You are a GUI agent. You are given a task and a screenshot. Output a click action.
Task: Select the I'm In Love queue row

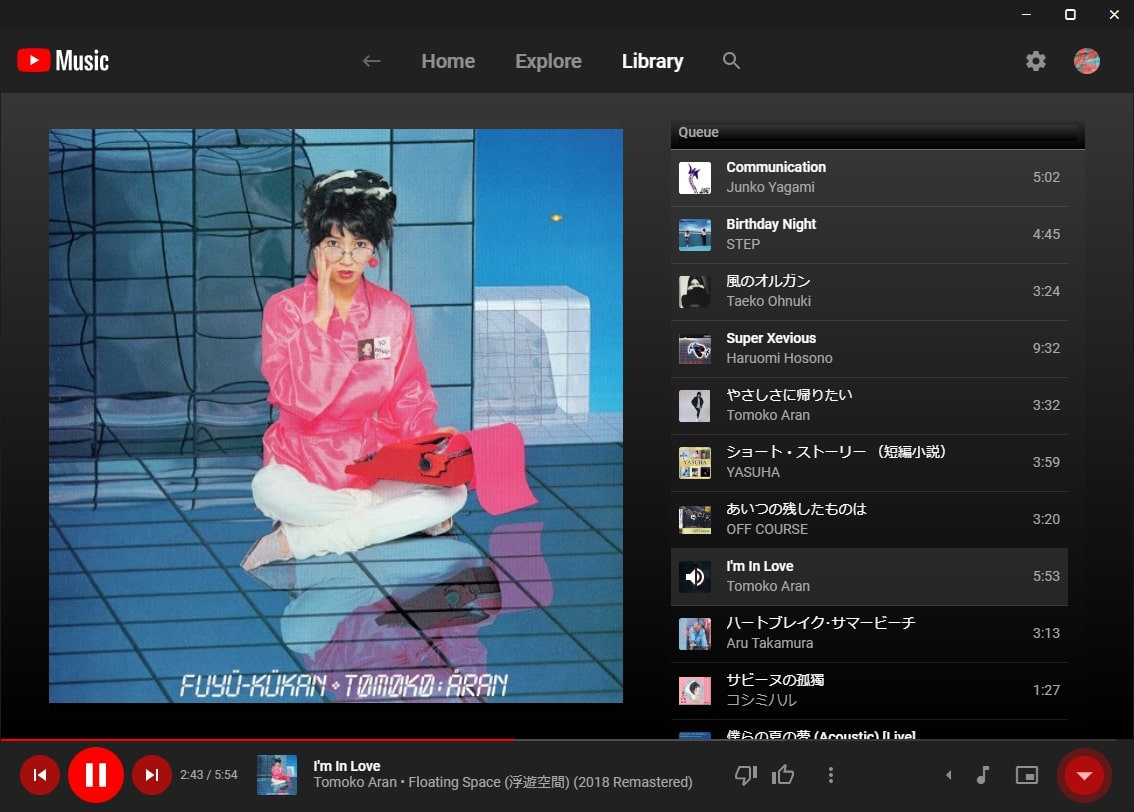coord(869,576)
